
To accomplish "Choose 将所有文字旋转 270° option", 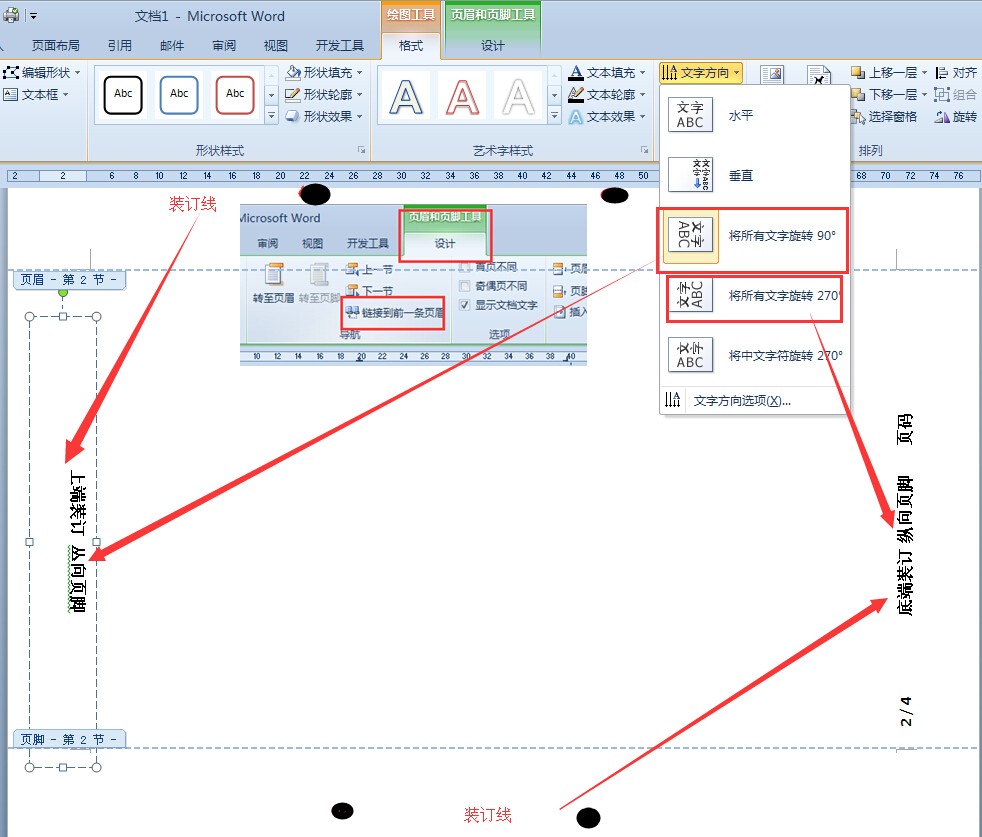I will pyautogui.click(x=754, y=295).
